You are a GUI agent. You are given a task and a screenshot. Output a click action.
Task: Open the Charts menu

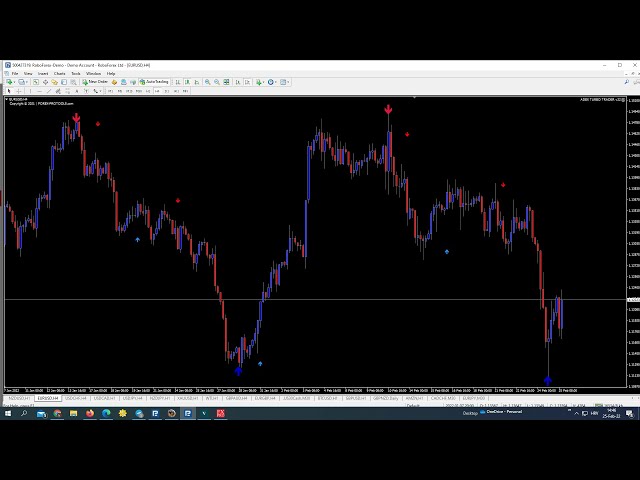[x=60, y=73]
